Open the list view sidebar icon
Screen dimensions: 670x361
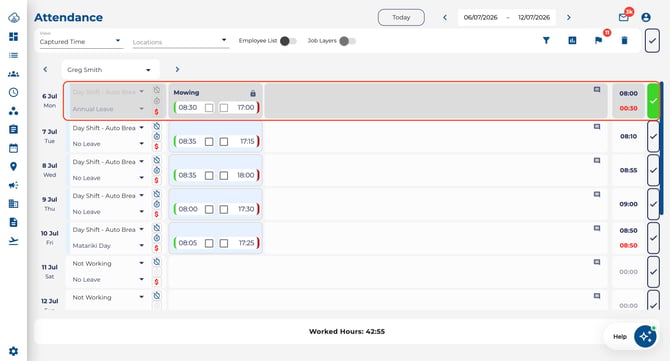(x=13, y=55)
